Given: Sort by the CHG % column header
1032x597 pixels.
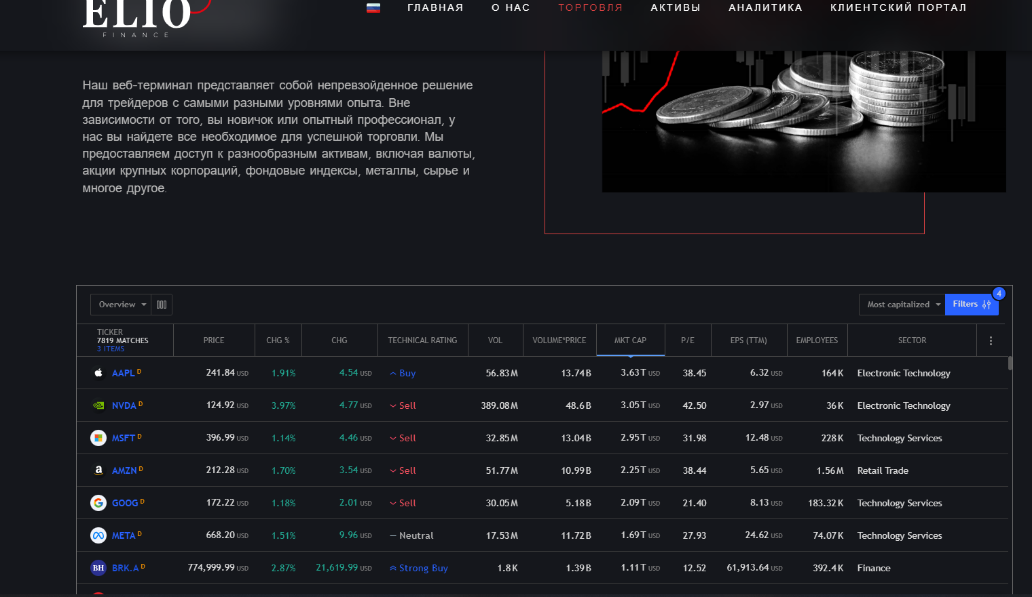Looking at the screenshot, I should coord(278,340).
